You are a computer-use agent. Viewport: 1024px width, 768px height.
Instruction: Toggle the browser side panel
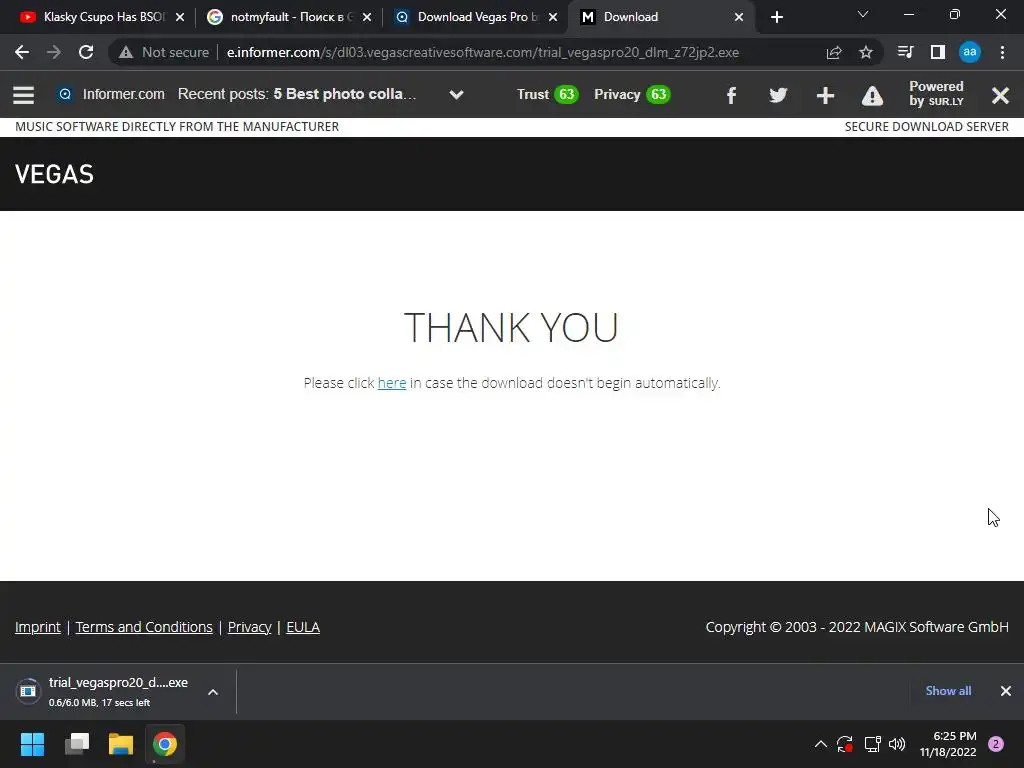pyautogui.click(x=938, y=52)
